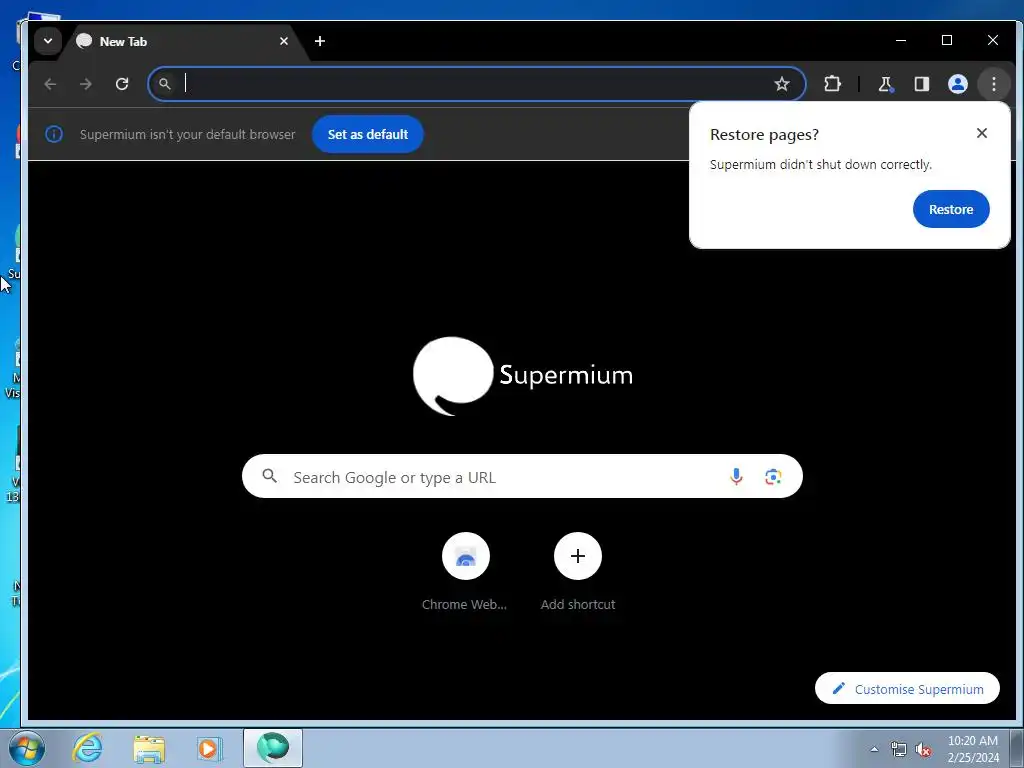This screenshot has width=1024, height=768.
Task: Select the New Tab tab
Action: click(x=182, y=41)
